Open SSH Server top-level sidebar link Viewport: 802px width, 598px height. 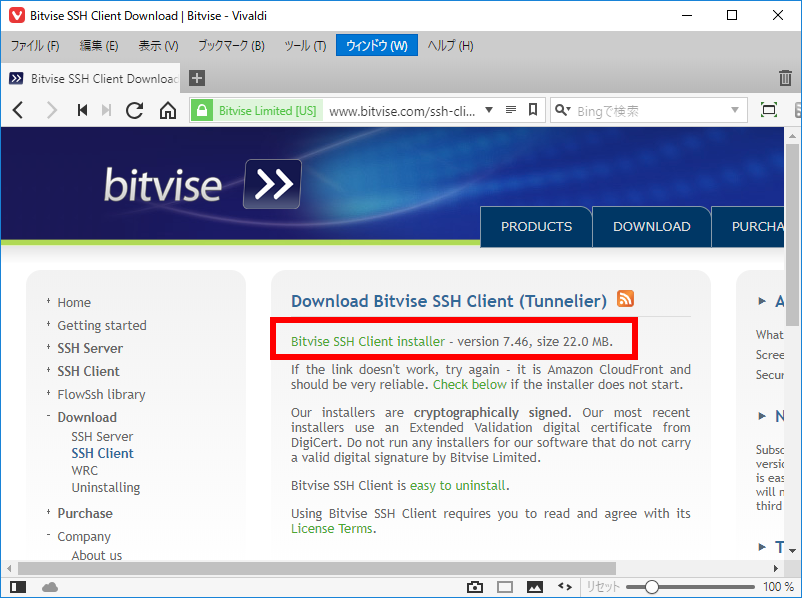(x=90, y=348)
